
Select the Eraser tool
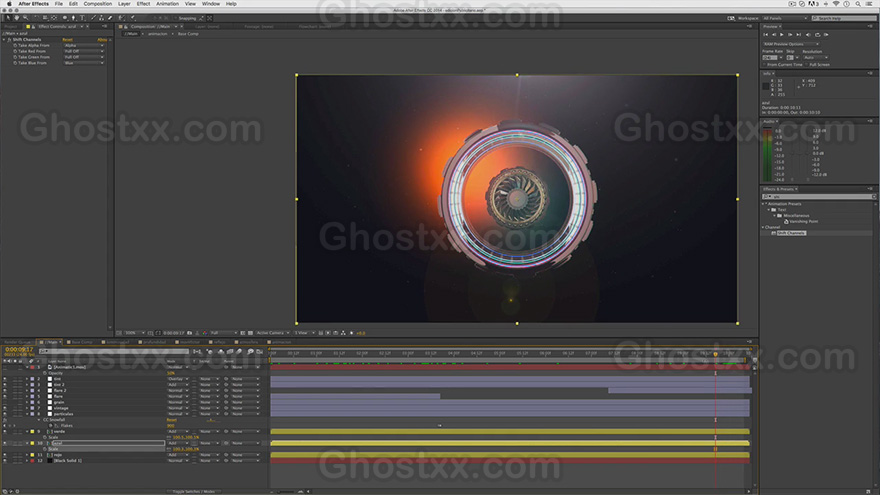(109, 18)
